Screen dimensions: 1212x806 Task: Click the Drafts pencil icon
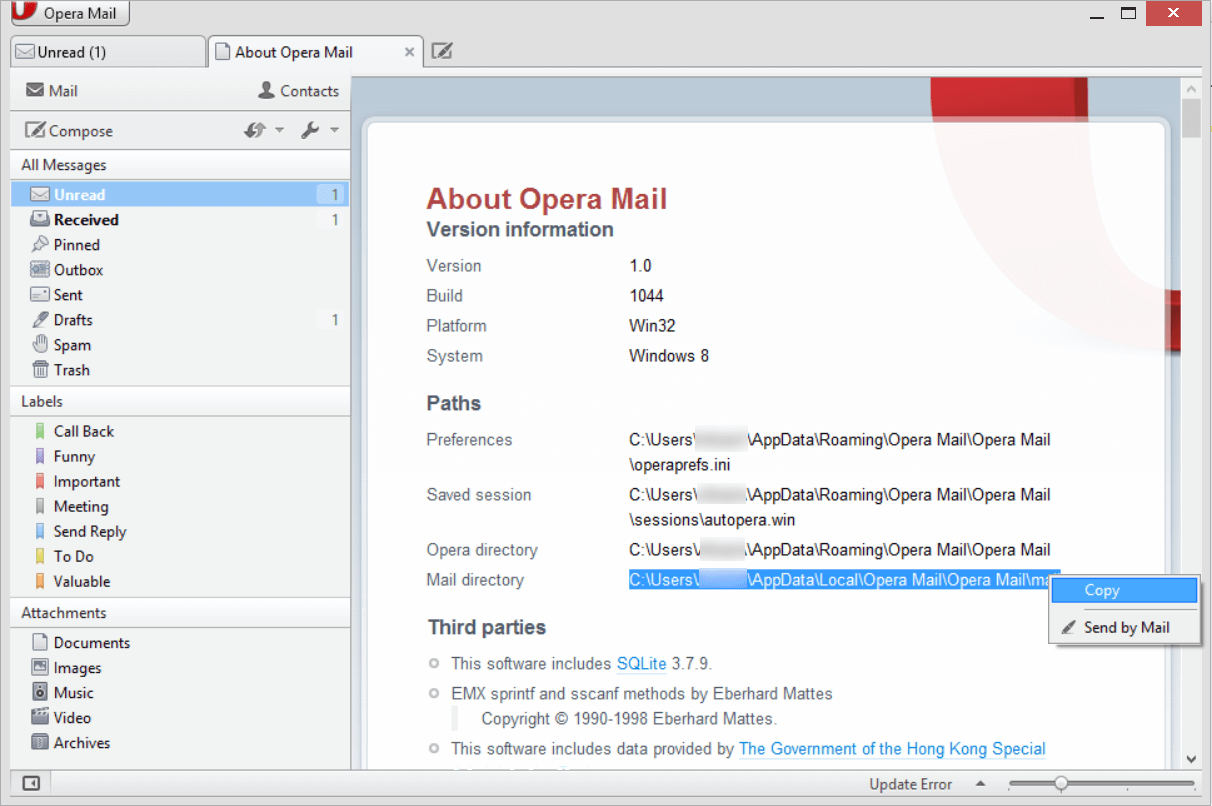click(40, 319)
